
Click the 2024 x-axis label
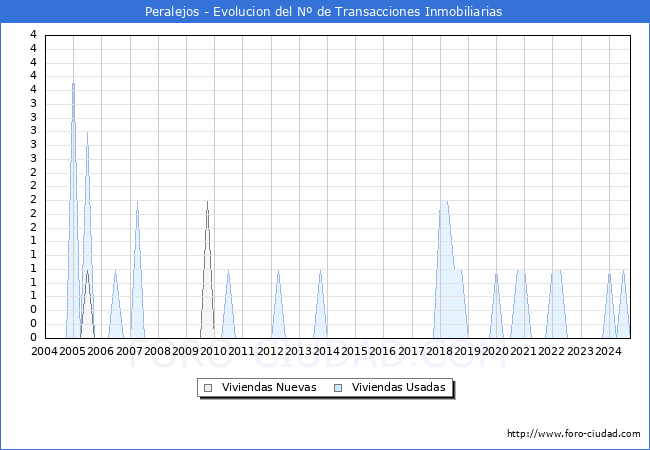click(x=608, y=351)
